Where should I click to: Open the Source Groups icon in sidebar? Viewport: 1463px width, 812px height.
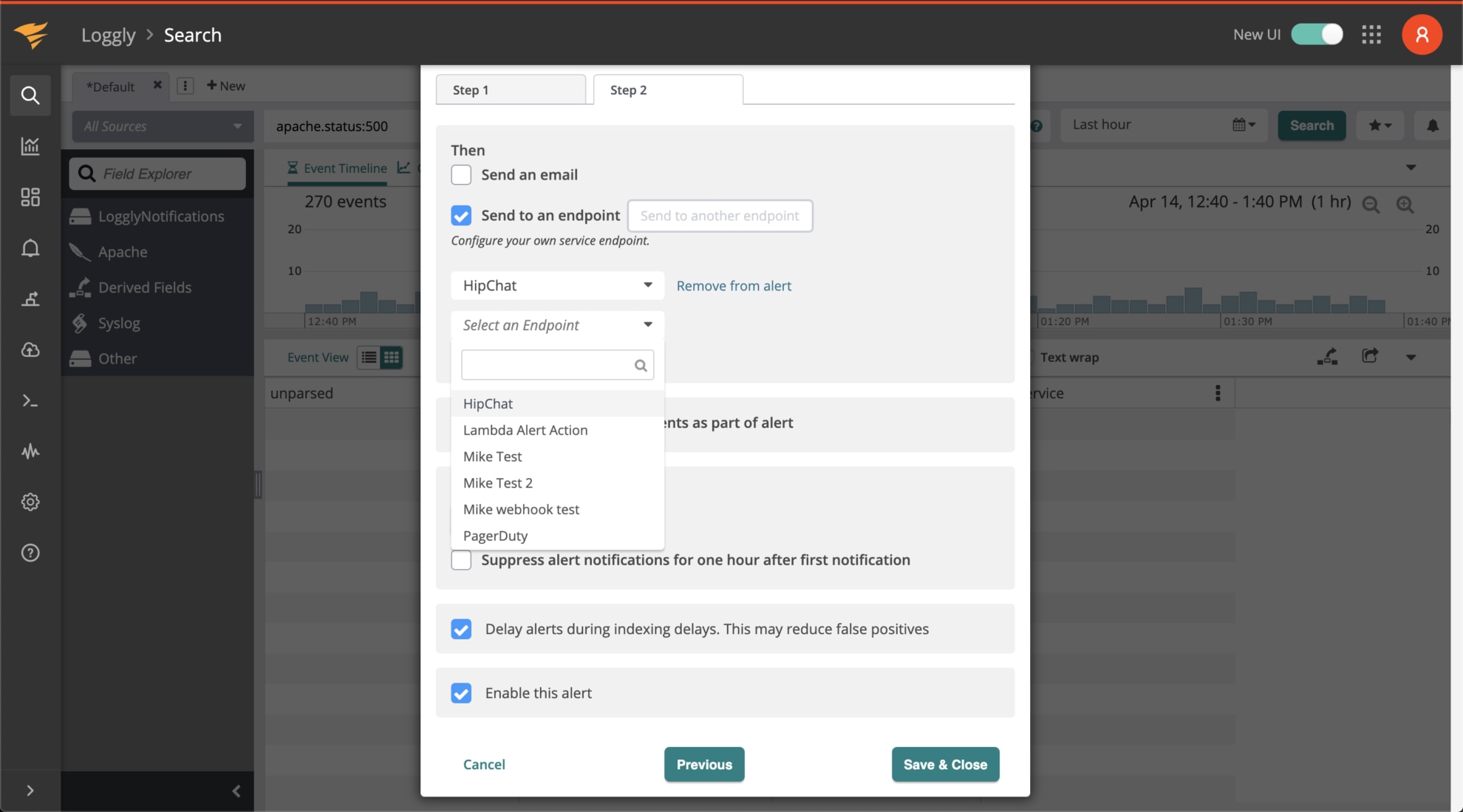30,299
